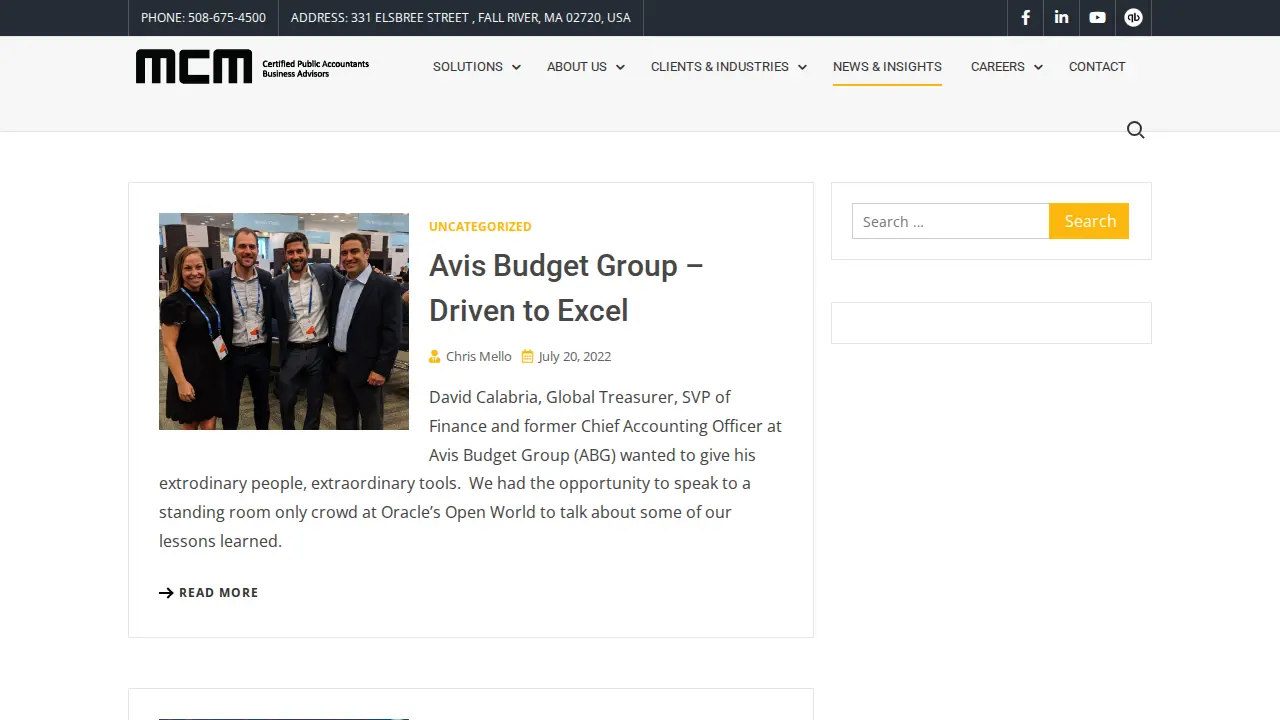
Task: Expand the Solutions menu chevron
Action: click(x=516, y=67)
